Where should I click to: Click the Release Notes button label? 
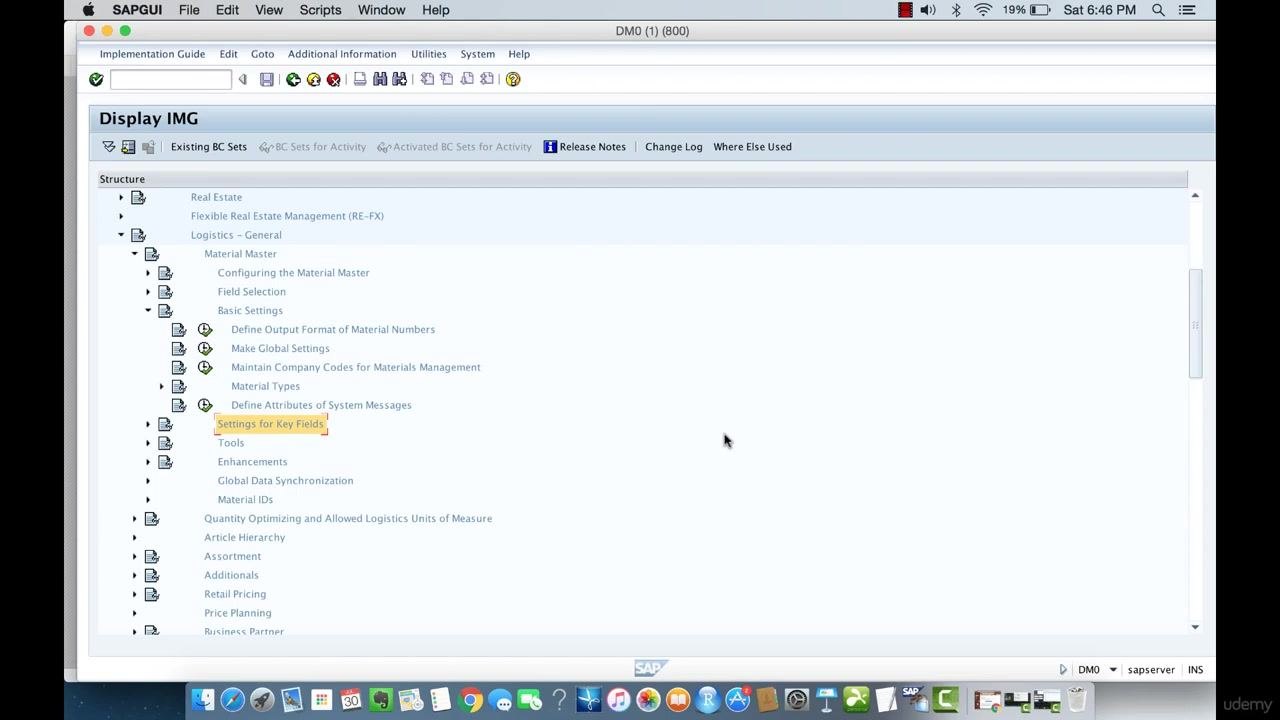(593, 147)
